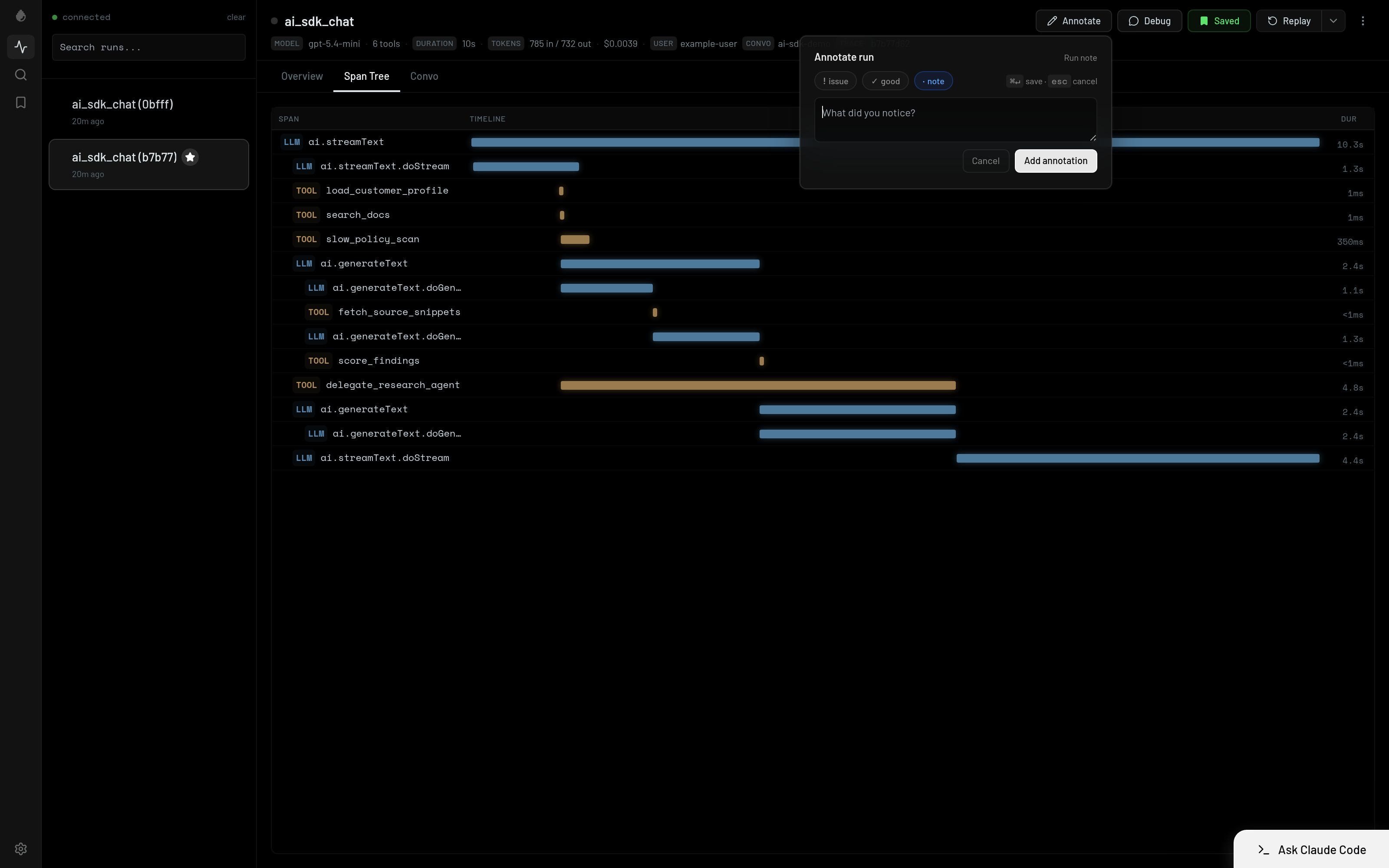Open the search sidebar icon
The width and height of the screenshot is (1389, 868).
click(x=21, y=75)
